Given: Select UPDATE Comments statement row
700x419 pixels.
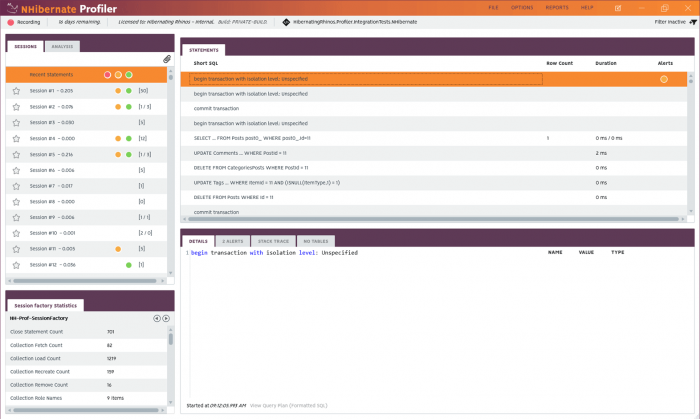Looking at the screenshot, I should coord(434,153).
